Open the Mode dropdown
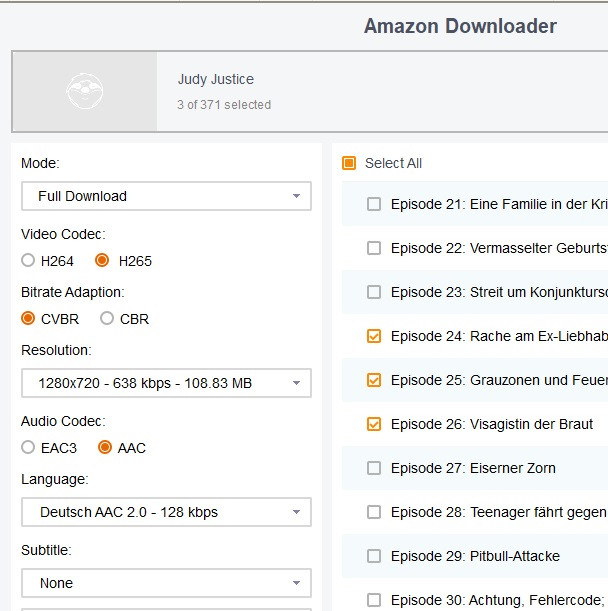The image size is (608, 611). [166, 196]
